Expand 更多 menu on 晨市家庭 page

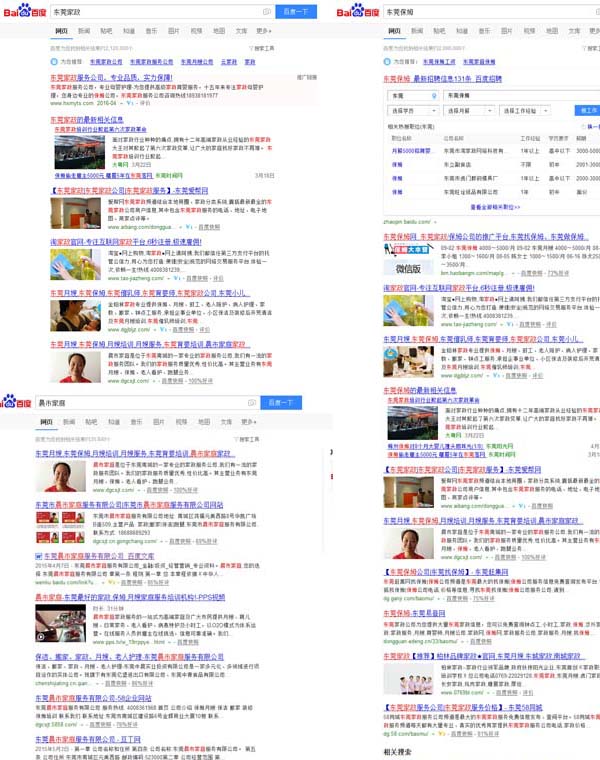click(249, 422)
